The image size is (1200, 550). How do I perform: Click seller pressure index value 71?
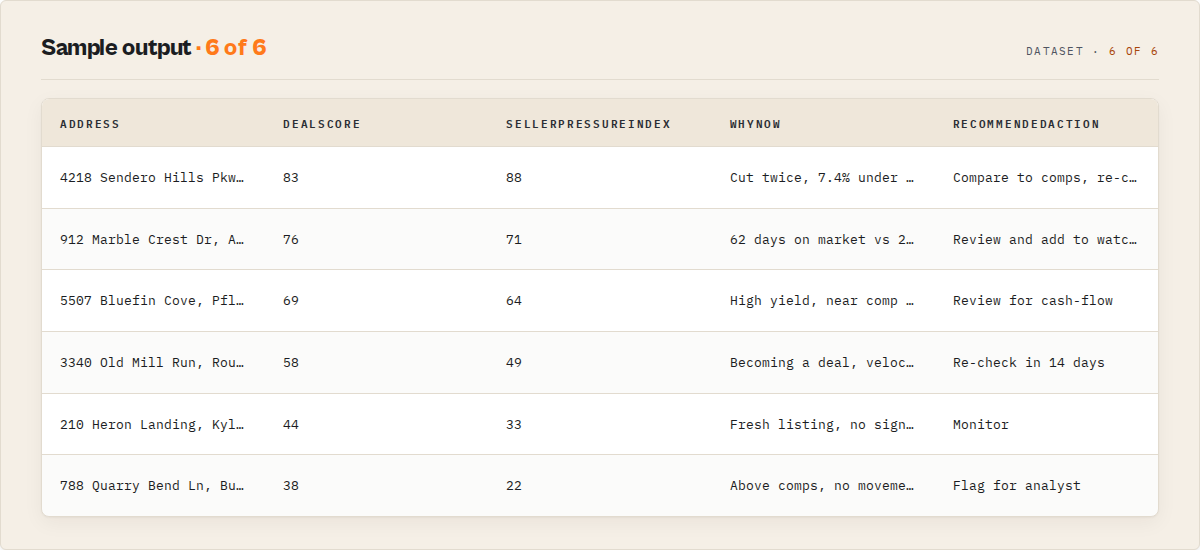(514, 240)
